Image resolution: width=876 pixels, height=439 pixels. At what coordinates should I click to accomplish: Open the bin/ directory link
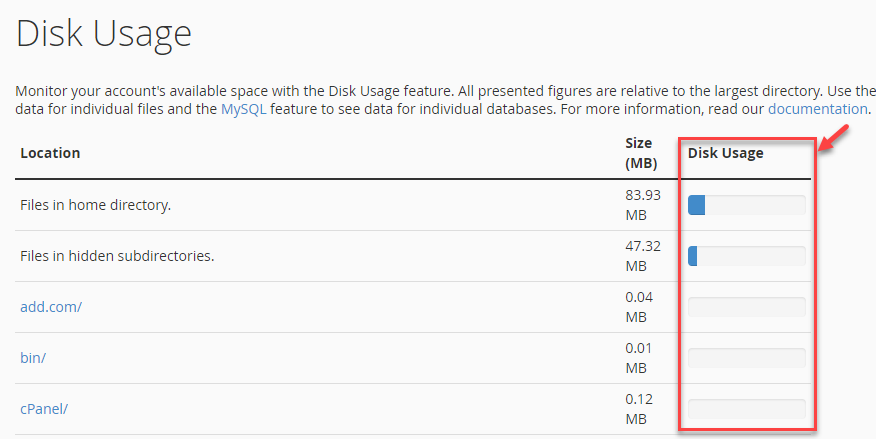coord(34,358)
